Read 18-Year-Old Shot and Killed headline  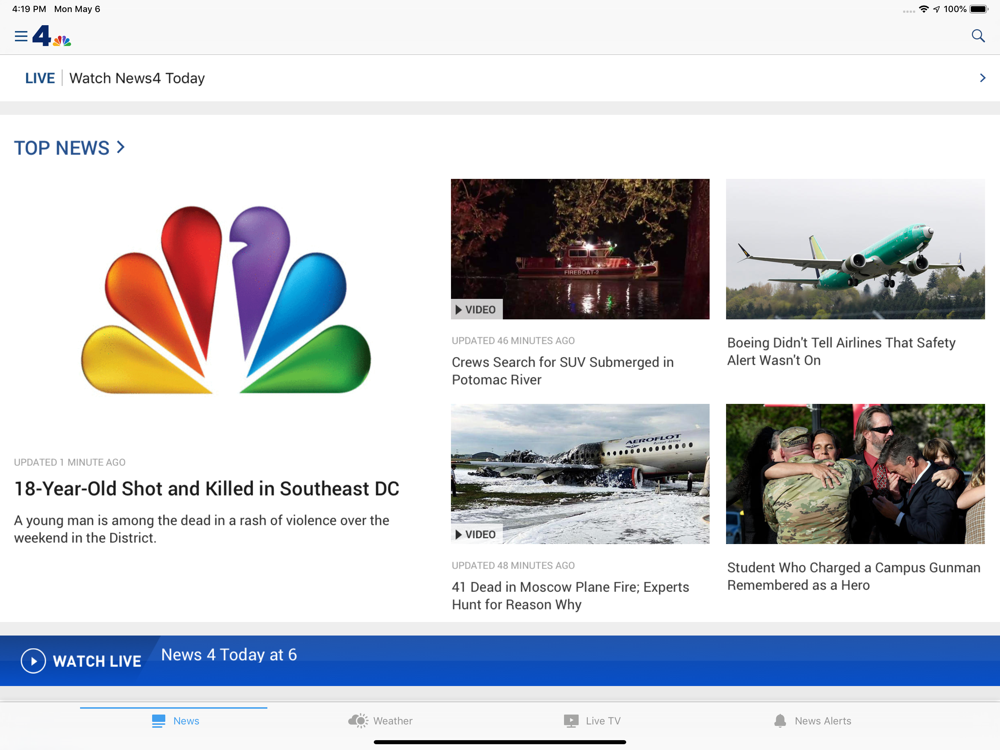(207, 489)
